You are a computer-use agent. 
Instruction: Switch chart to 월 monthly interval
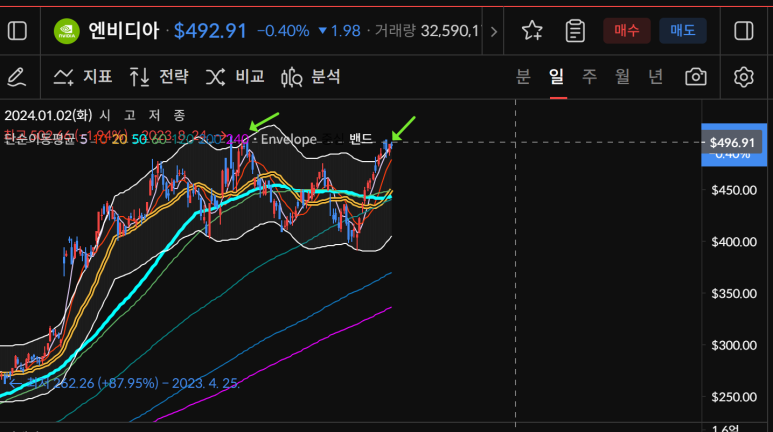pyautogui.click(x=623, y=76)
